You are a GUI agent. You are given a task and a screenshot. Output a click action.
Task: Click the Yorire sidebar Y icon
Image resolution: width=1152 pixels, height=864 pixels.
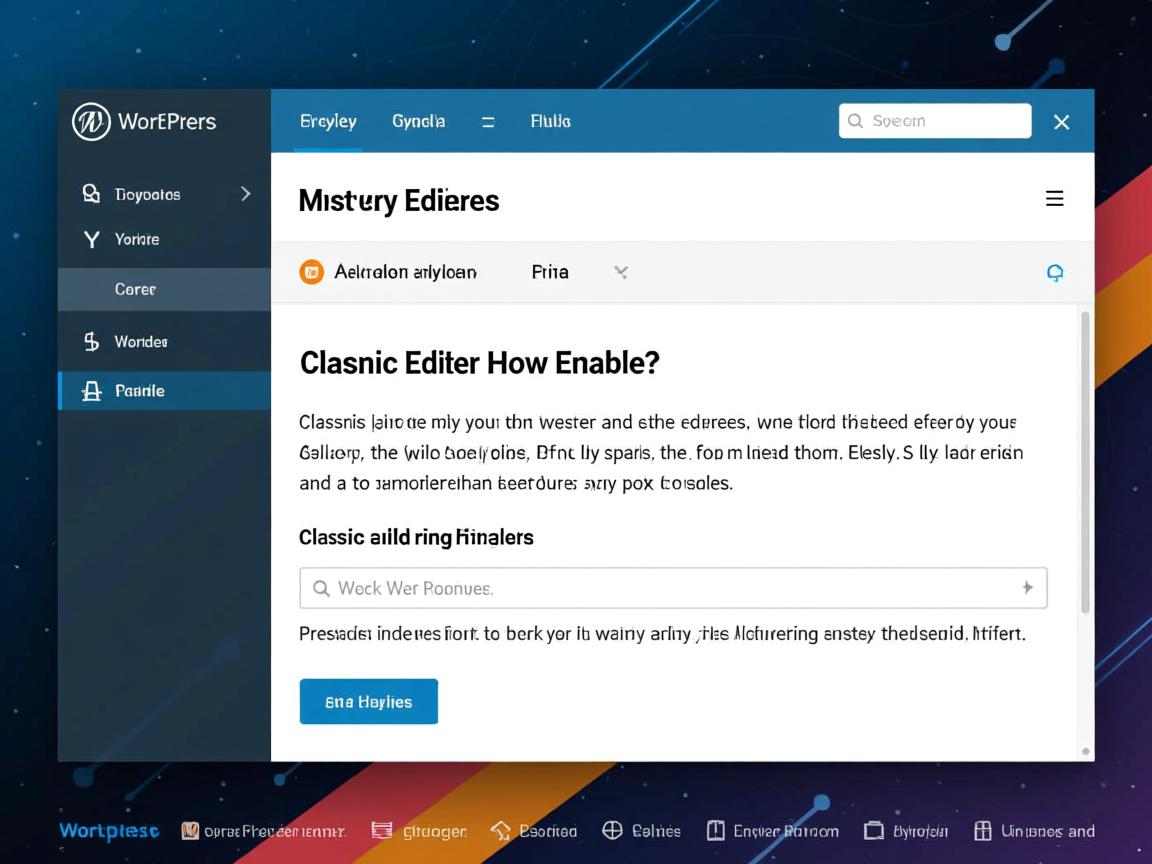(91, 240)
